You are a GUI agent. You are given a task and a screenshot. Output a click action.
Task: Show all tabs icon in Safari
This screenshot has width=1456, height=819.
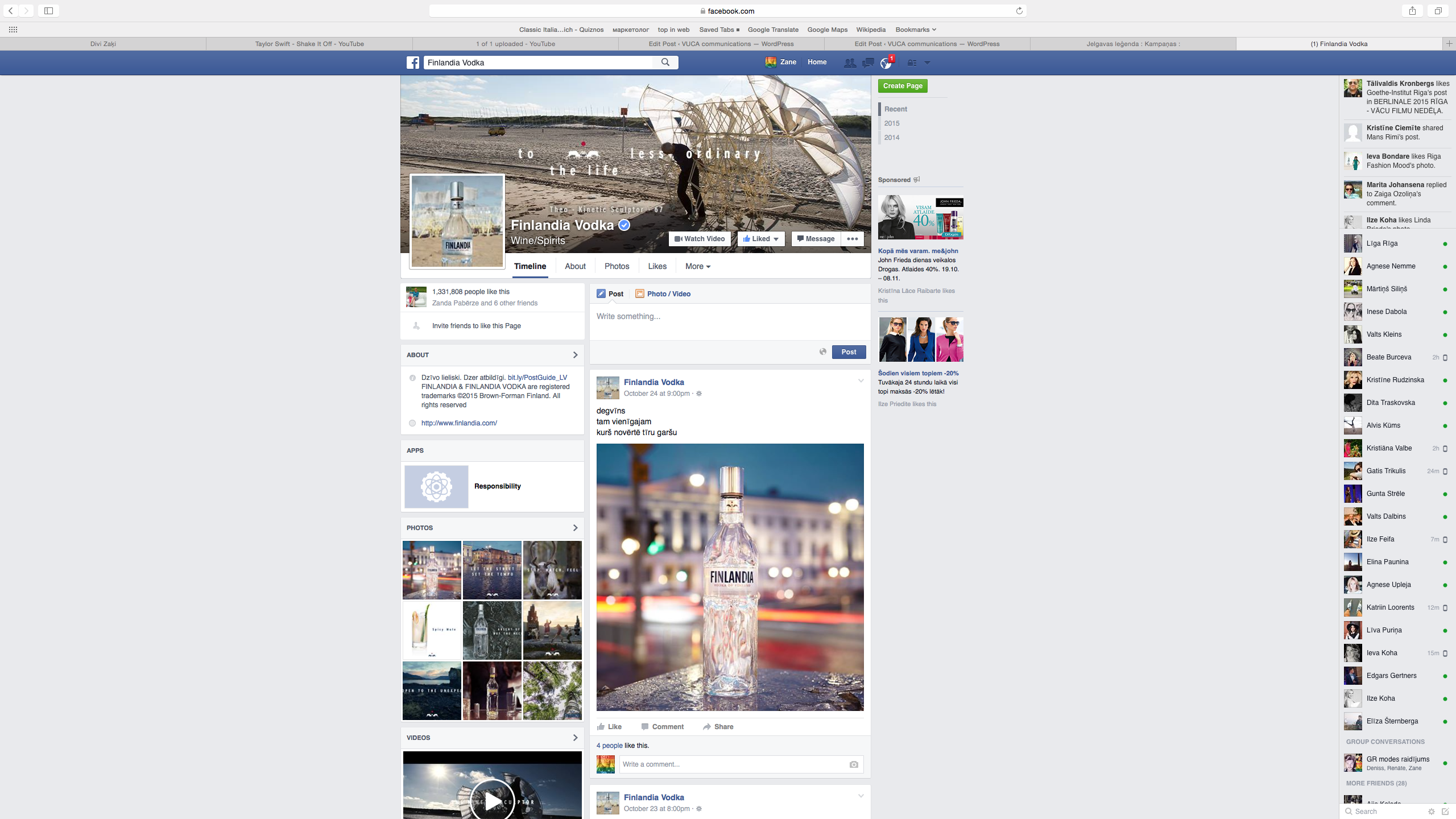pyautogui.click(x=1438, y=11)
